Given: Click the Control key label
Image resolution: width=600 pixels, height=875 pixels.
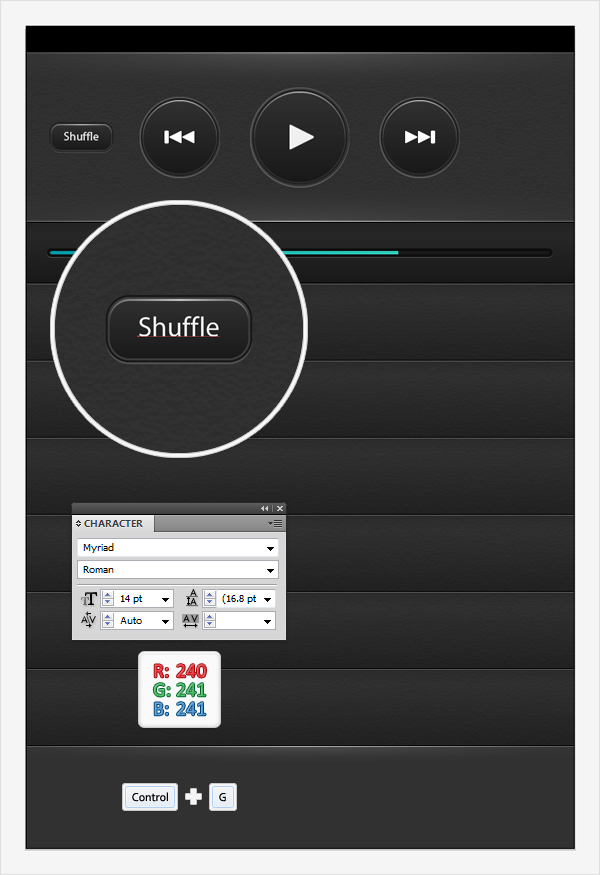Looking at the screenshot, I should coord(150,797).
